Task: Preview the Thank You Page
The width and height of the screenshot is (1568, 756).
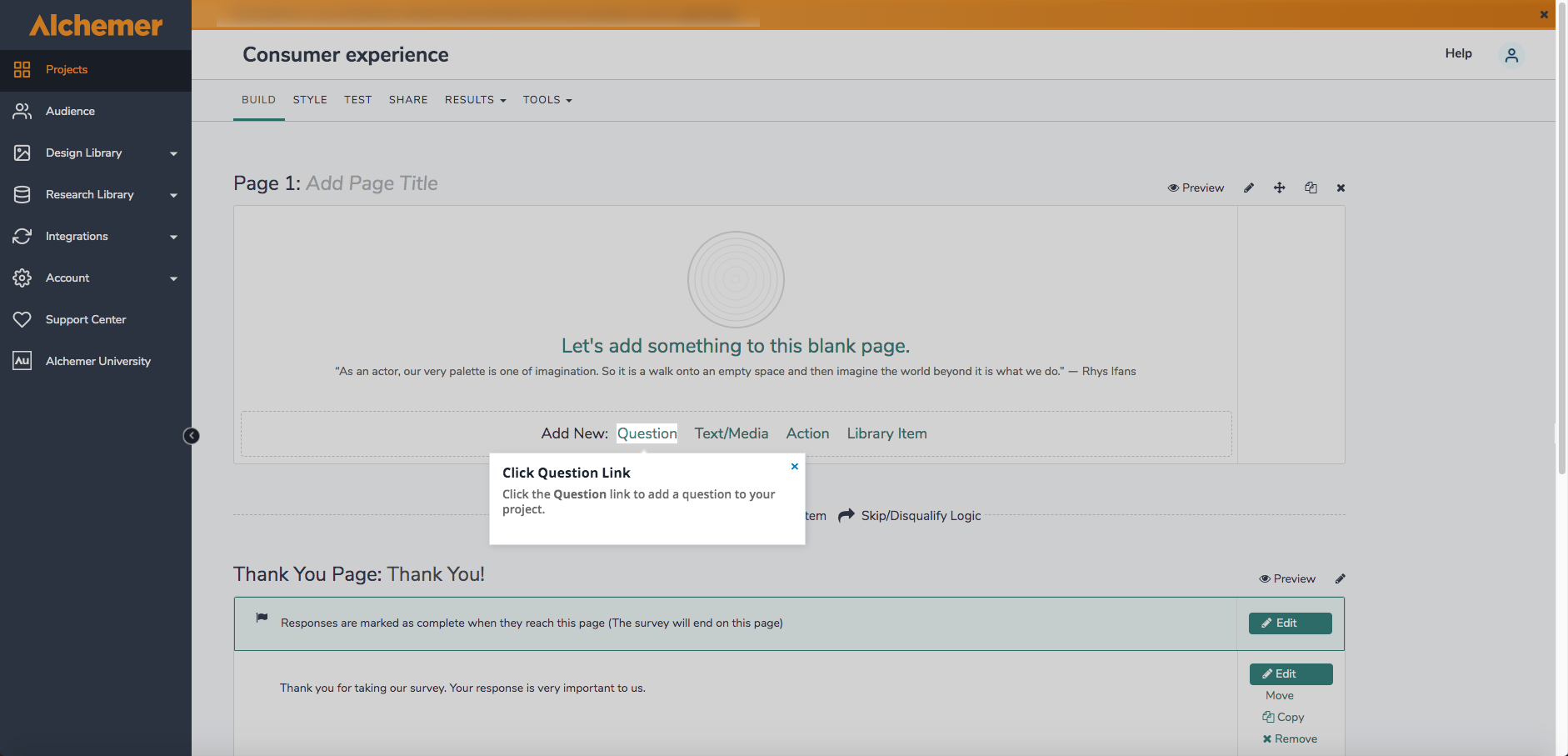Action: pyautogui.click(x=1287, y=578)
